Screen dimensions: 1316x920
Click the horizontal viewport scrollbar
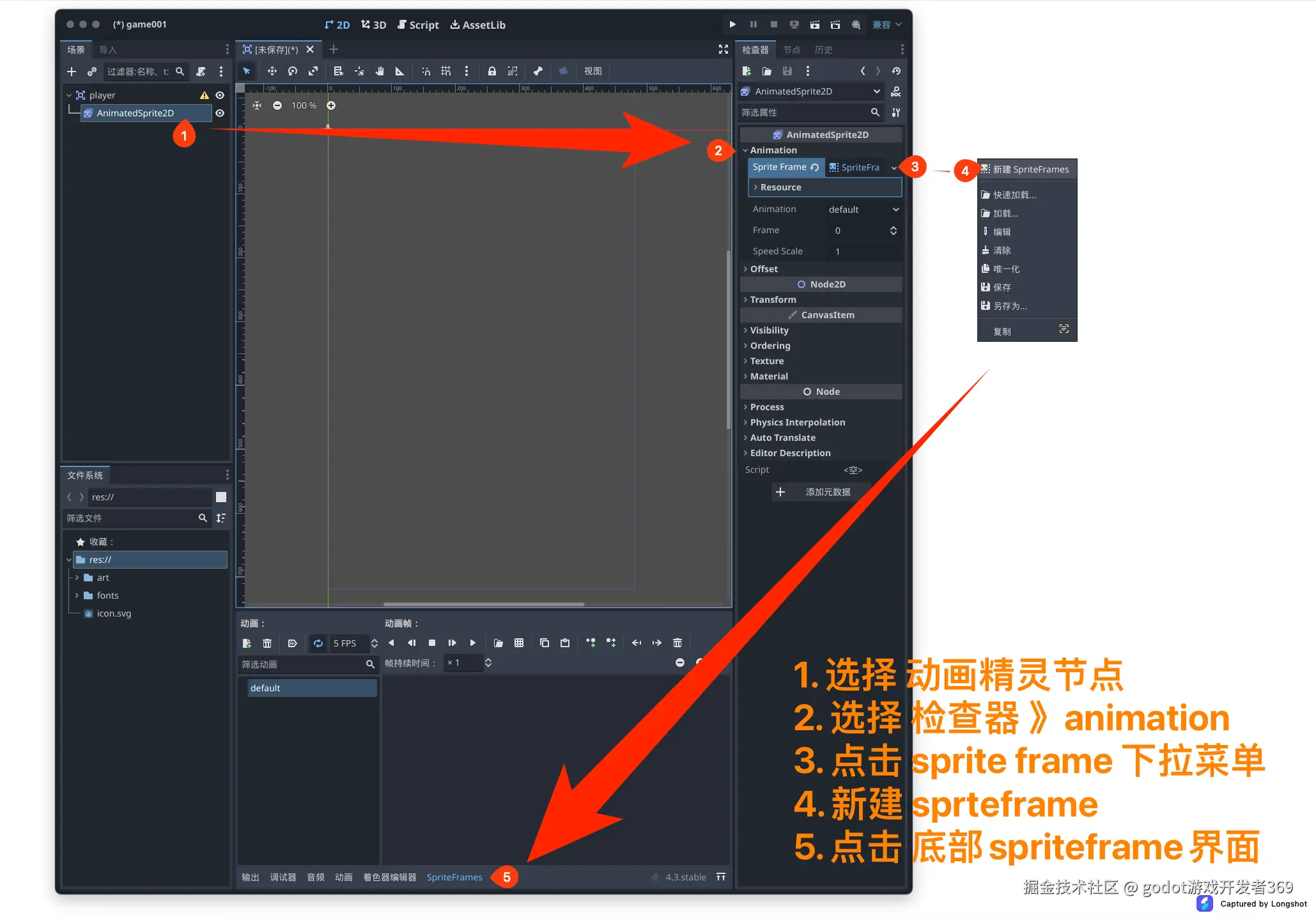pyautogui.click(x=483, y=604)
